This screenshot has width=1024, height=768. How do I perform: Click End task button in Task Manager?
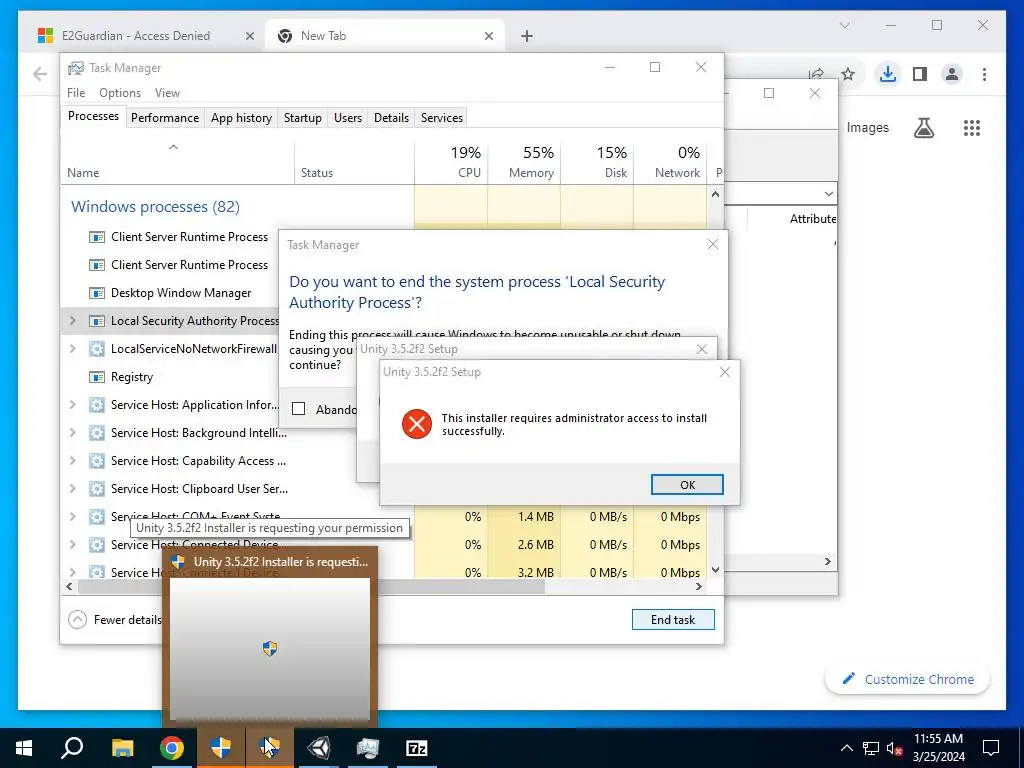[x=673, y=620]
